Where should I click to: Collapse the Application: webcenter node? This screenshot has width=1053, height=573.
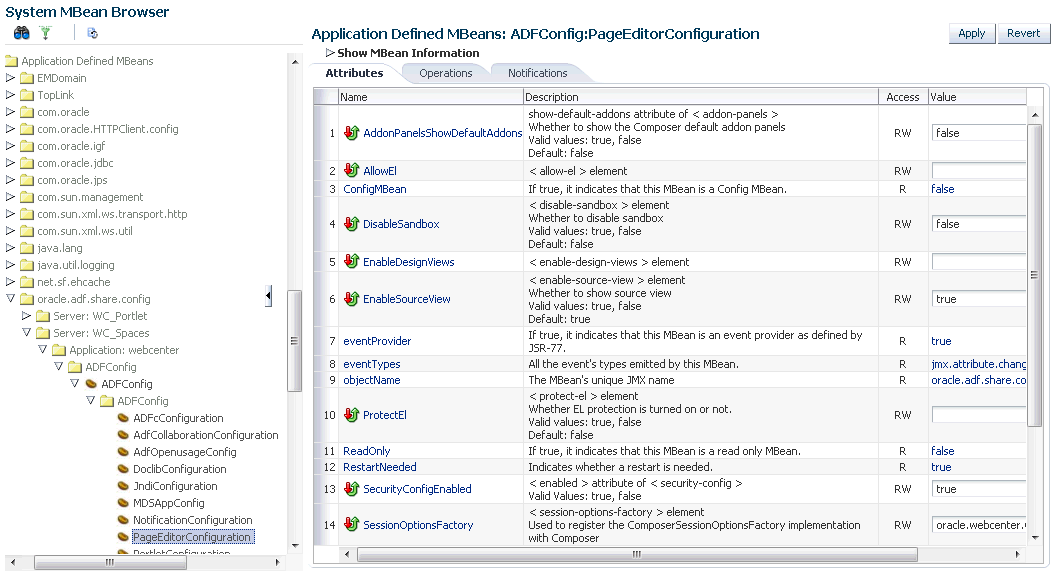[x=42, y=349]
